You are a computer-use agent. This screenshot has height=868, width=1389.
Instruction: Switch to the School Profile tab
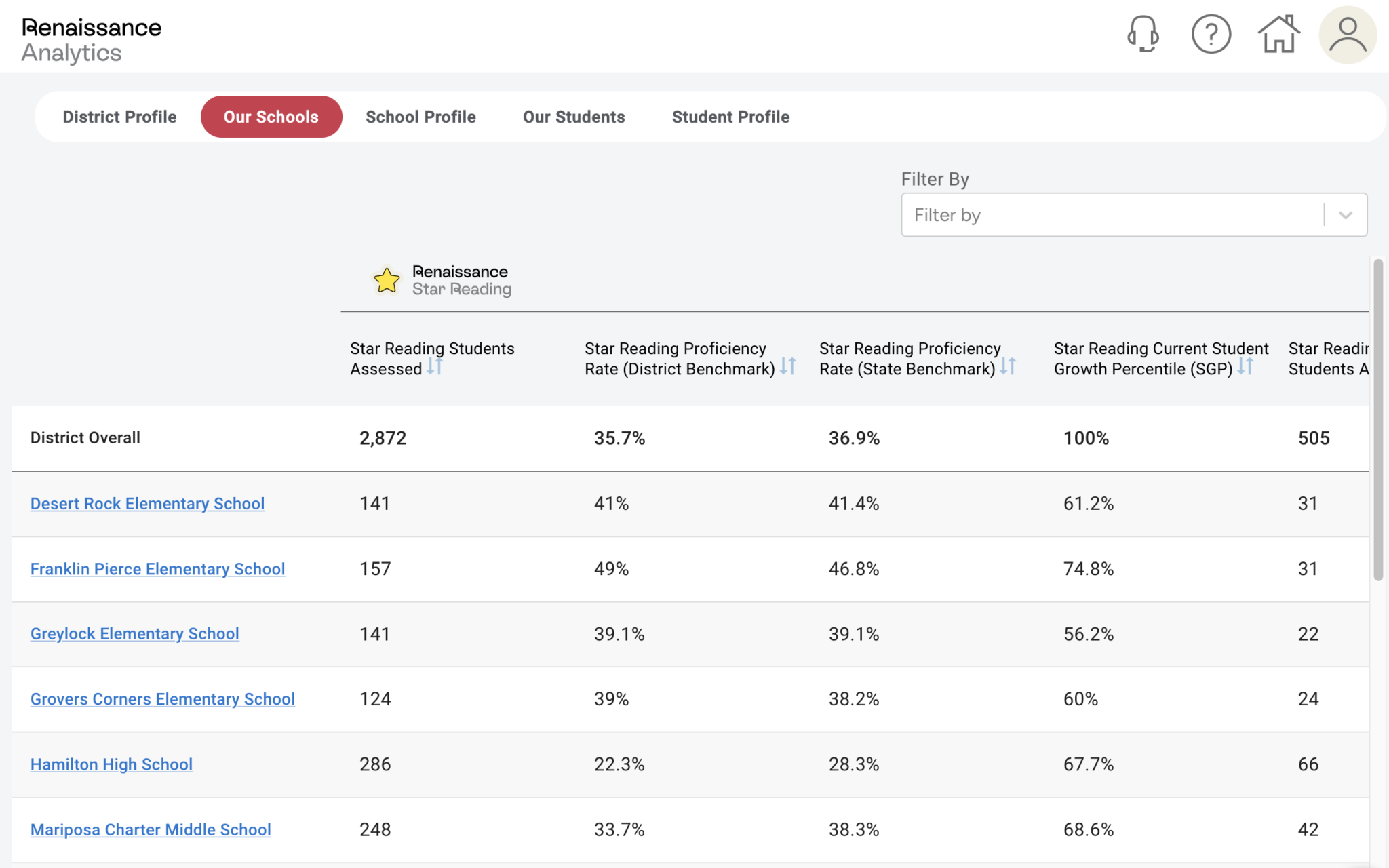coord(420,116)
